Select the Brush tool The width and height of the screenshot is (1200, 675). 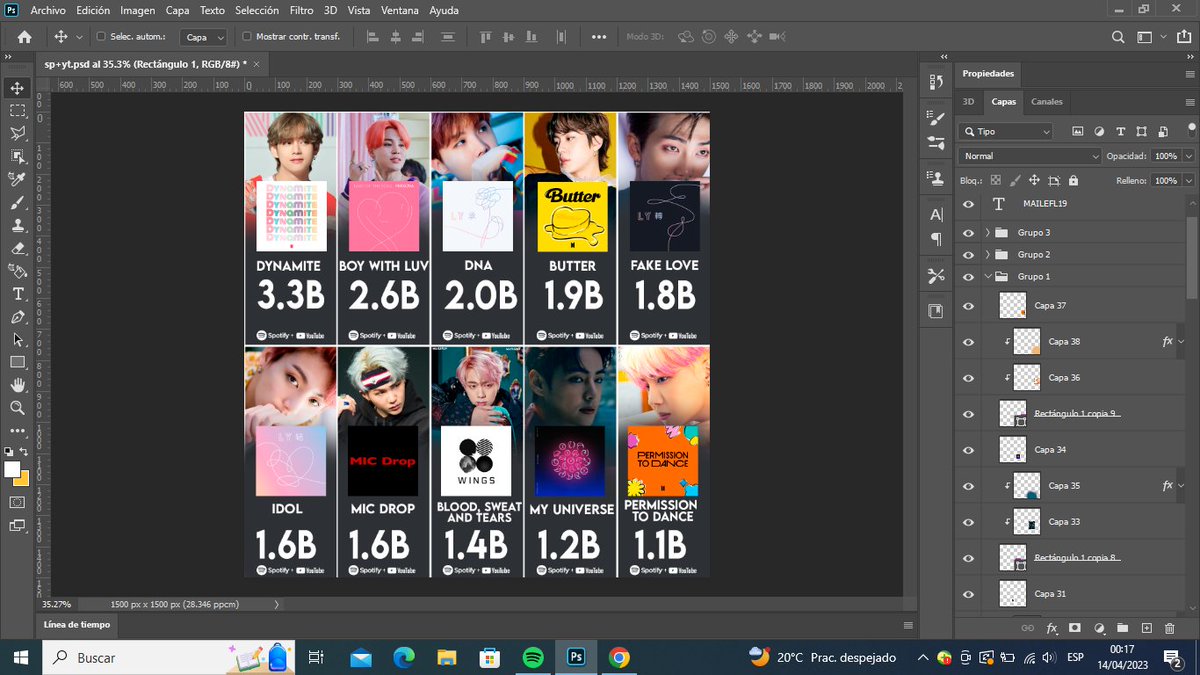coord(17,202)
